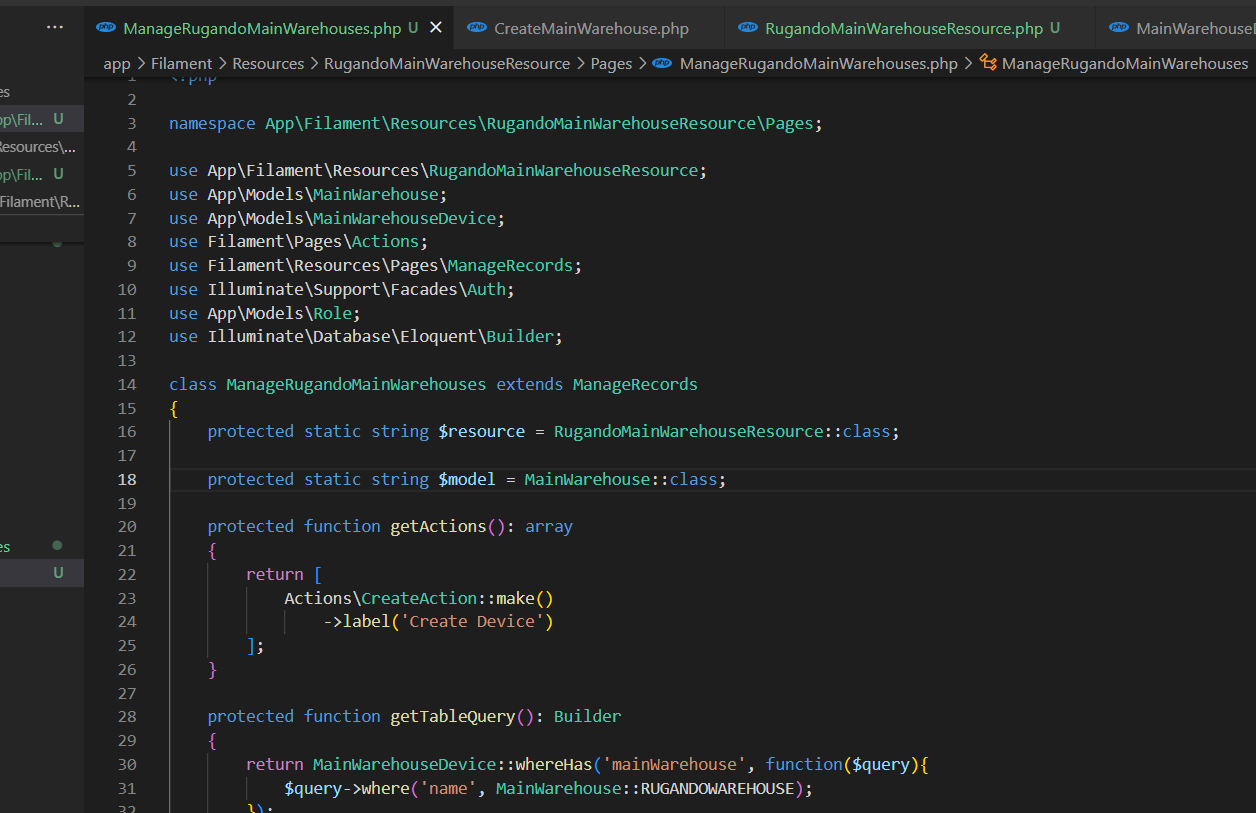1256x813 pixels.
Task: Click the class symbol icon in breadcrumbs
Action: (988, 63)
